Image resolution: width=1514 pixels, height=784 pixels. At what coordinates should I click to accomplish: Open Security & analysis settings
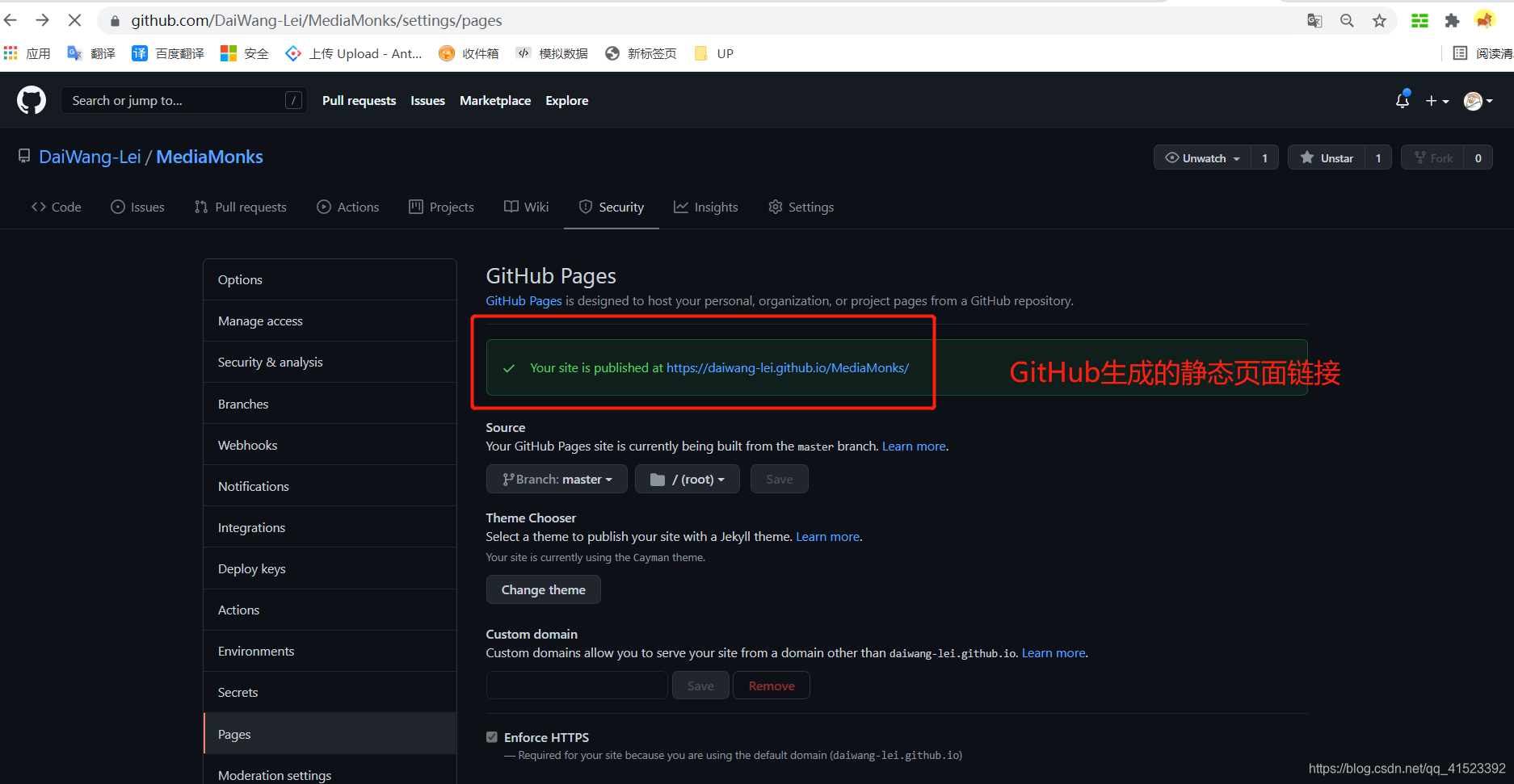pyautogui.click(x=330, y=362)
